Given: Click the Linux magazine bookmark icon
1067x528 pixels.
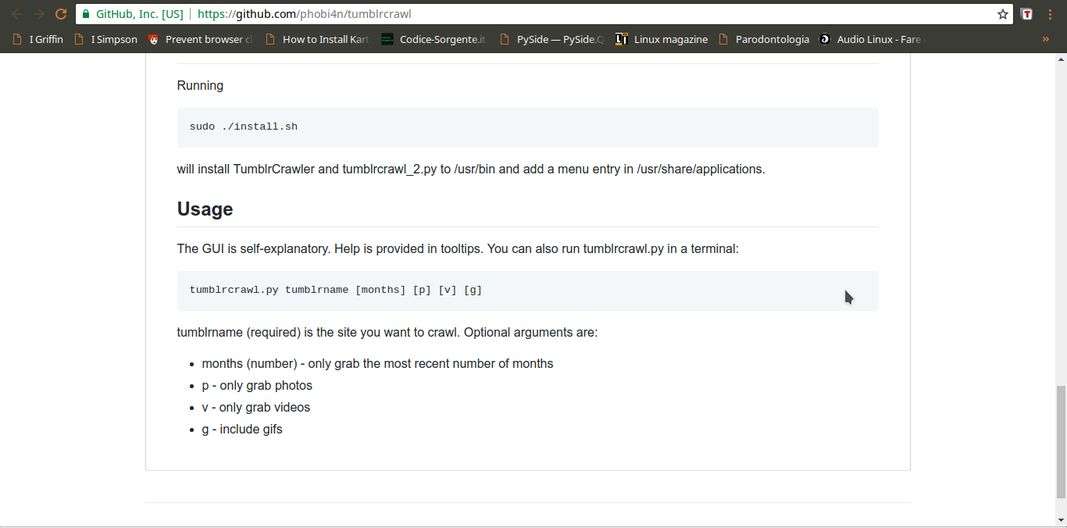Looking at the screenshot, I should tap(620, 39).
